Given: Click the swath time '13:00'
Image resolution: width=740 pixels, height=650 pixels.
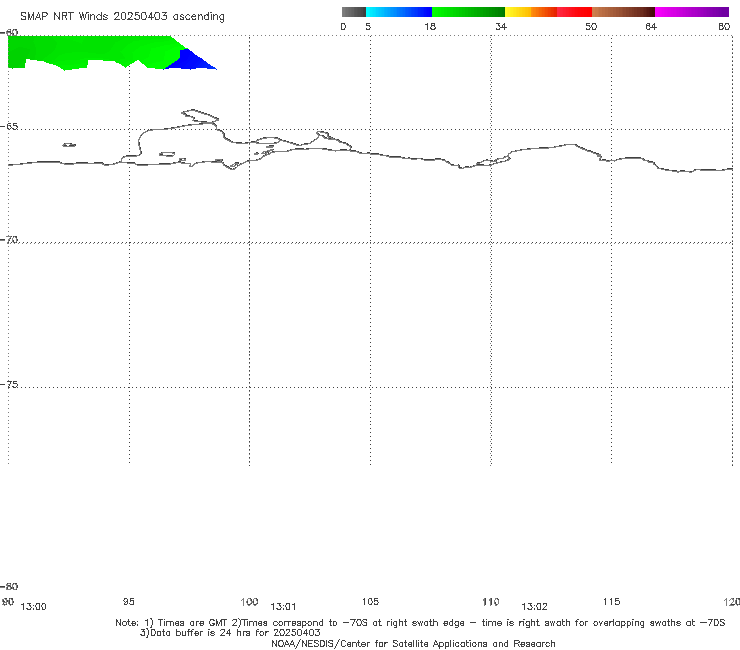Looking at the screenshot, I should 33,607.
